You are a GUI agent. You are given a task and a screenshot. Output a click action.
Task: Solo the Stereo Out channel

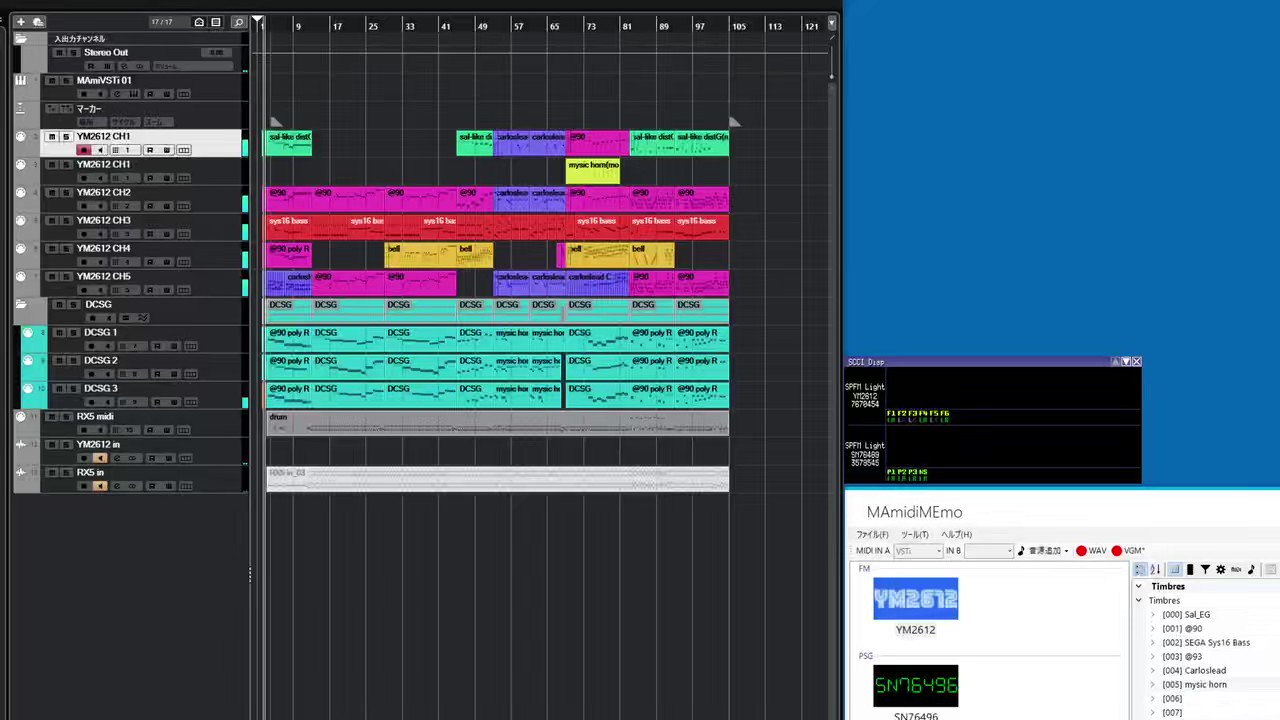73,52
